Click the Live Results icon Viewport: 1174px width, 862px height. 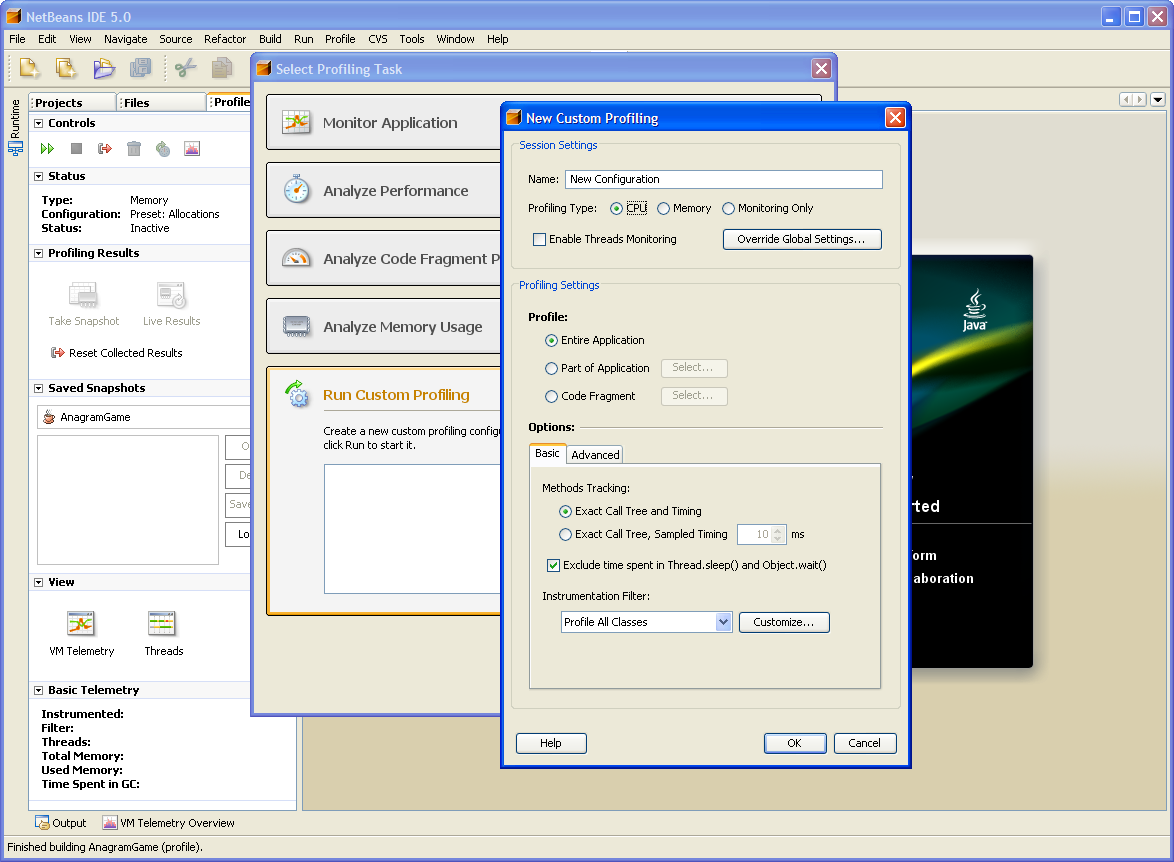coord(171,295)
